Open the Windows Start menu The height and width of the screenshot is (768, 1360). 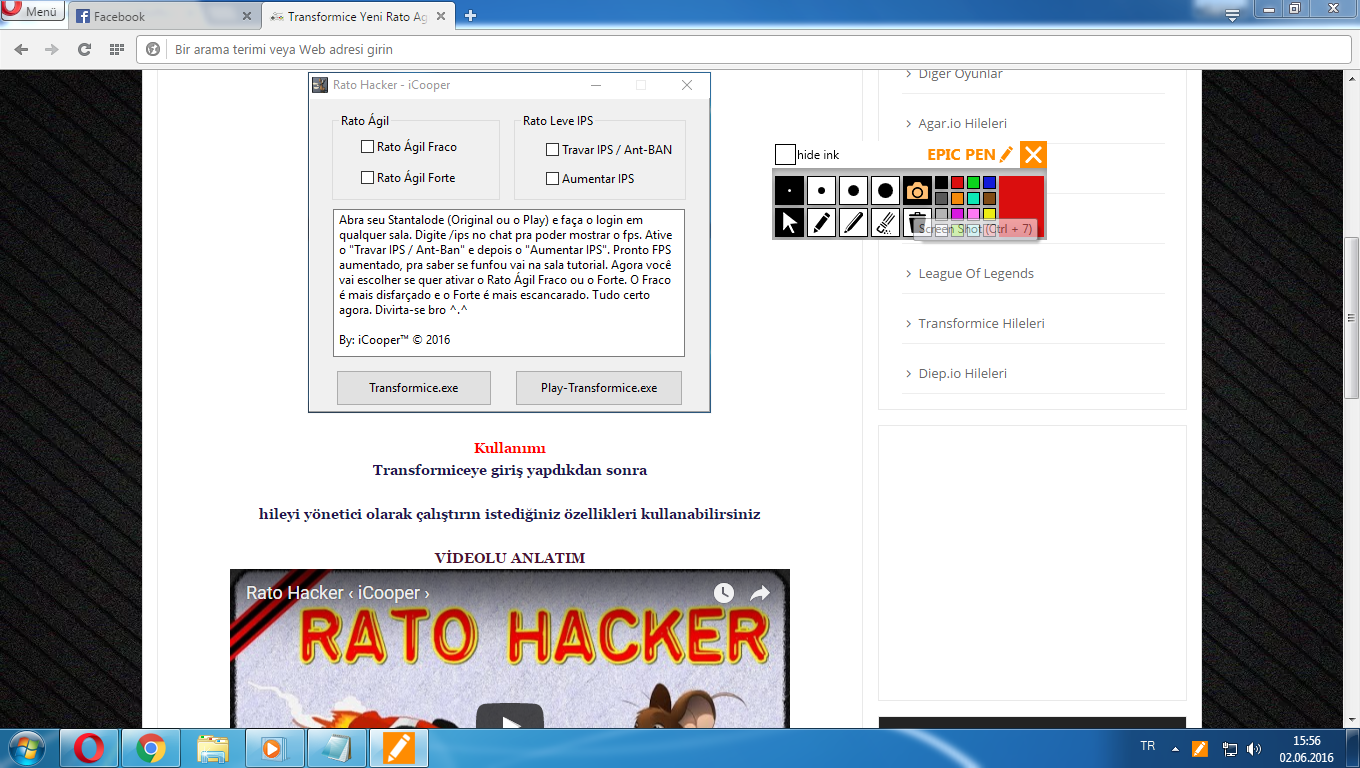click(25, 748)
